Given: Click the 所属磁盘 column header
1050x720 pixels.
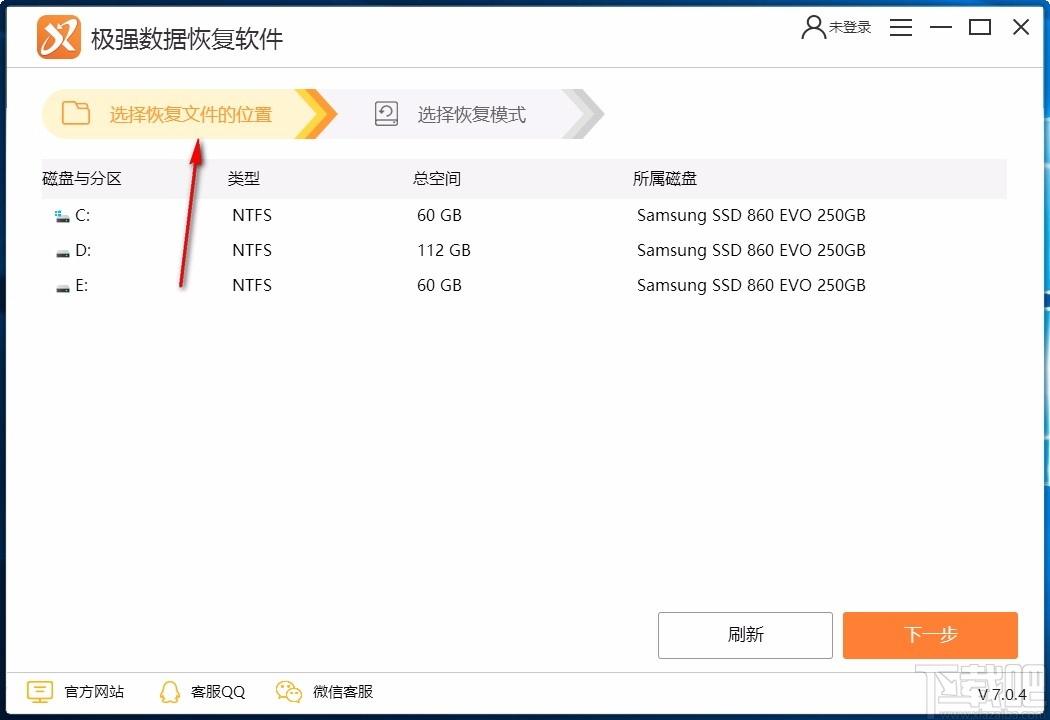Looking at the screenshot, I should [665, 179].
